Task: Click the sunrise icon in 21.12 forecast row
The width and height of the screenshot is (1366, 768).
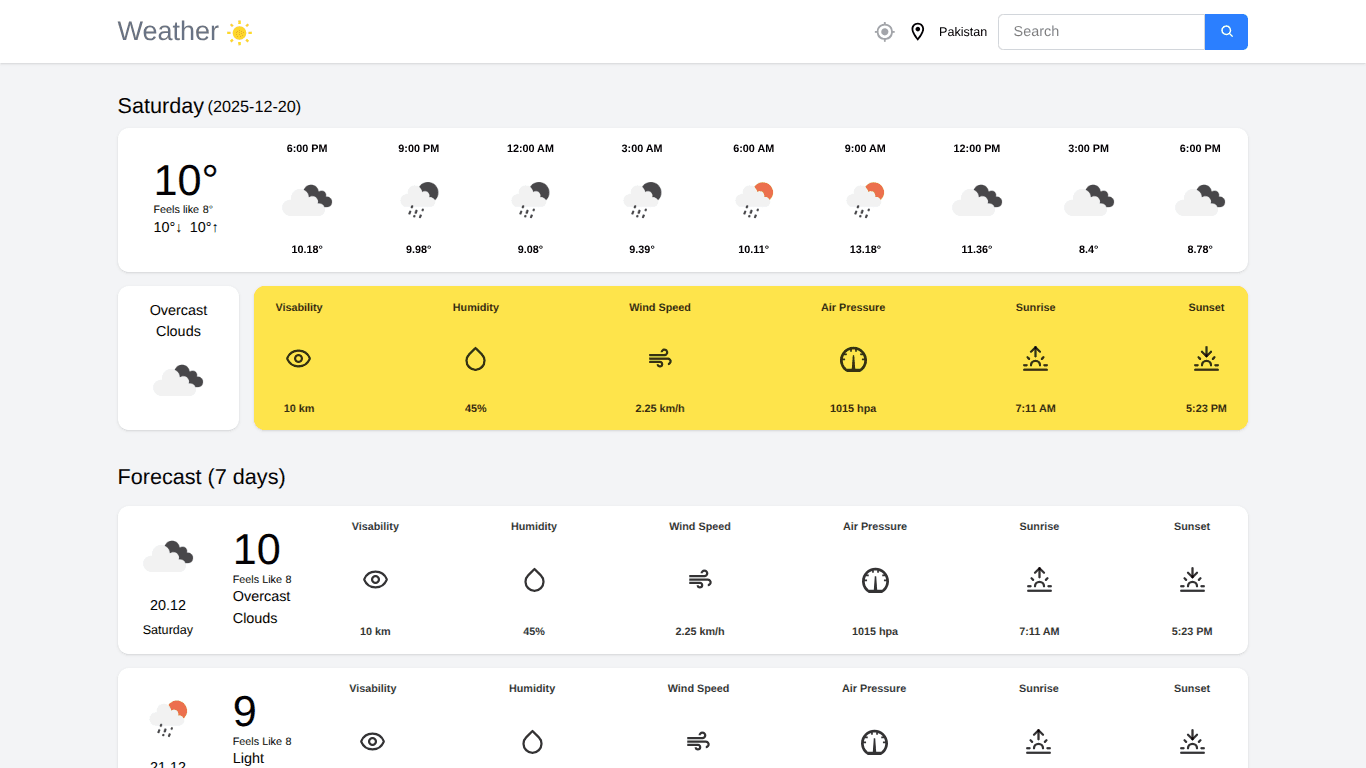Action: click(x=1039, y=742)
